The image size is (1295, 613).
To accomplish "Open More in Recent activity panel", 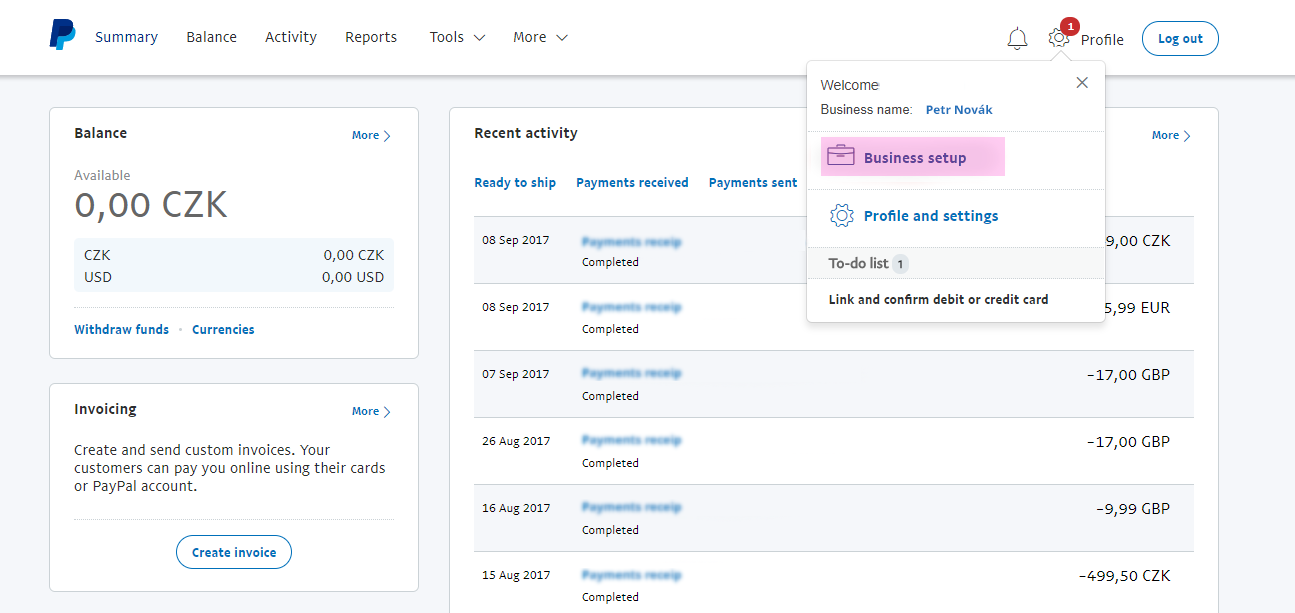I will tap(1171, 135).
